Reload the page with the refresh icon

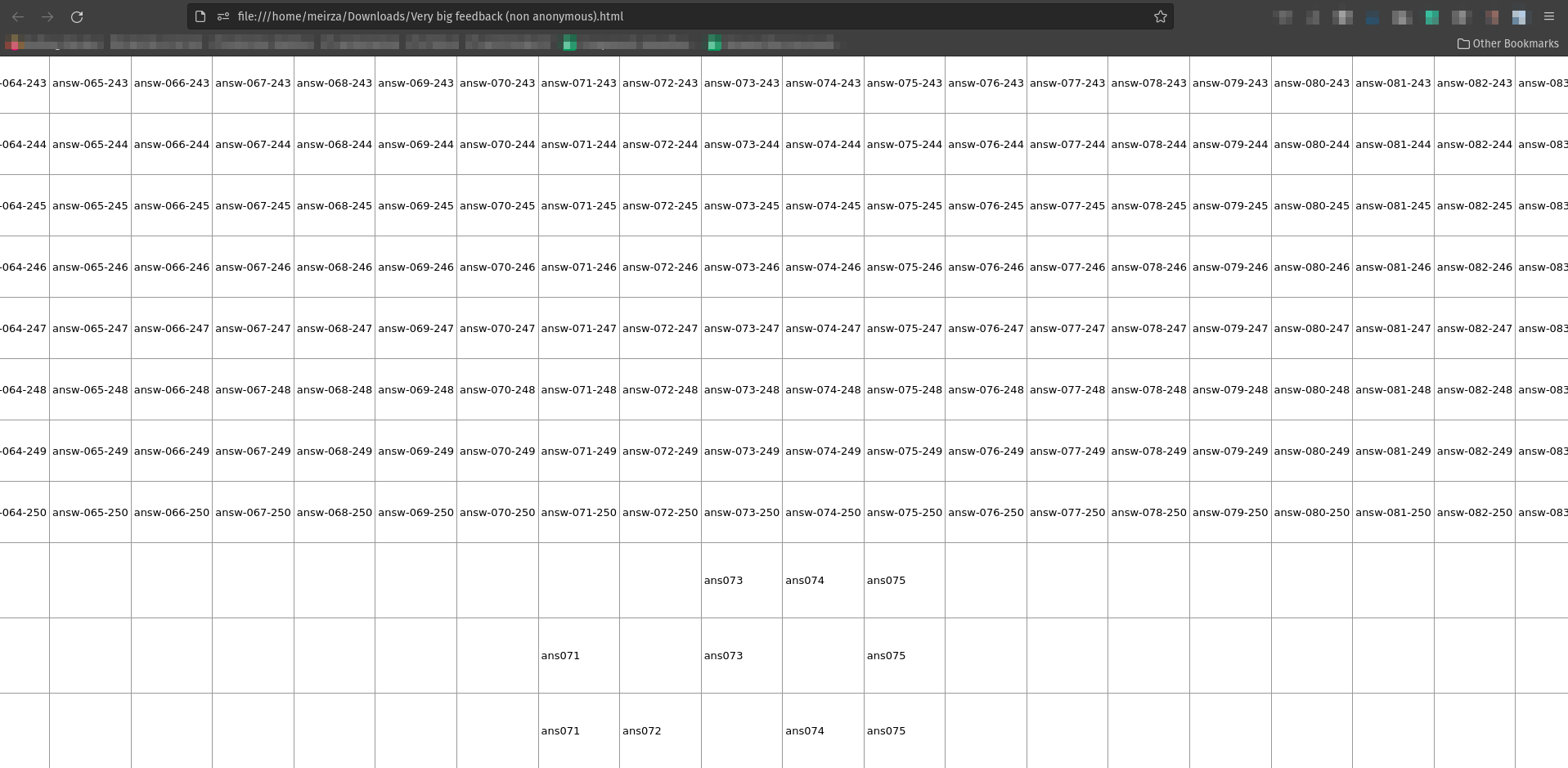(x=77, y=16)
